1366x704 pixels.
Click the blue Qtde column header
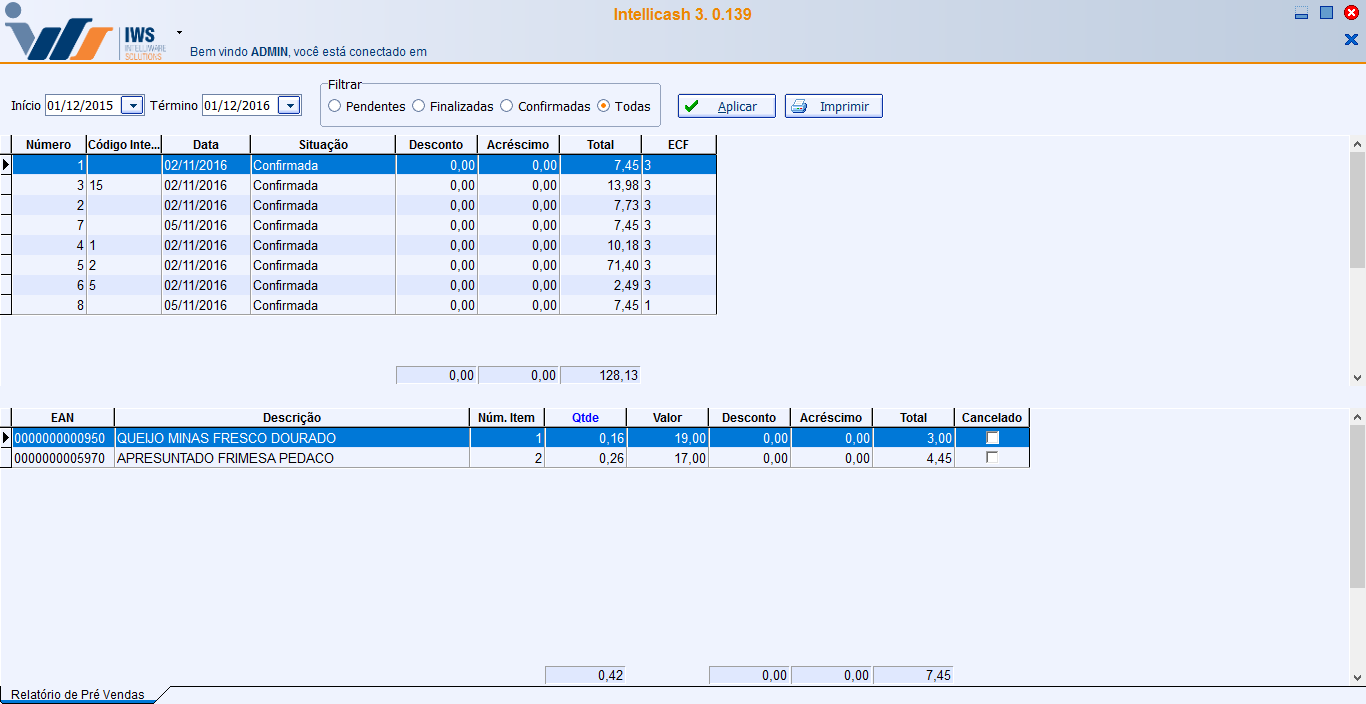(x=585, y=418)
